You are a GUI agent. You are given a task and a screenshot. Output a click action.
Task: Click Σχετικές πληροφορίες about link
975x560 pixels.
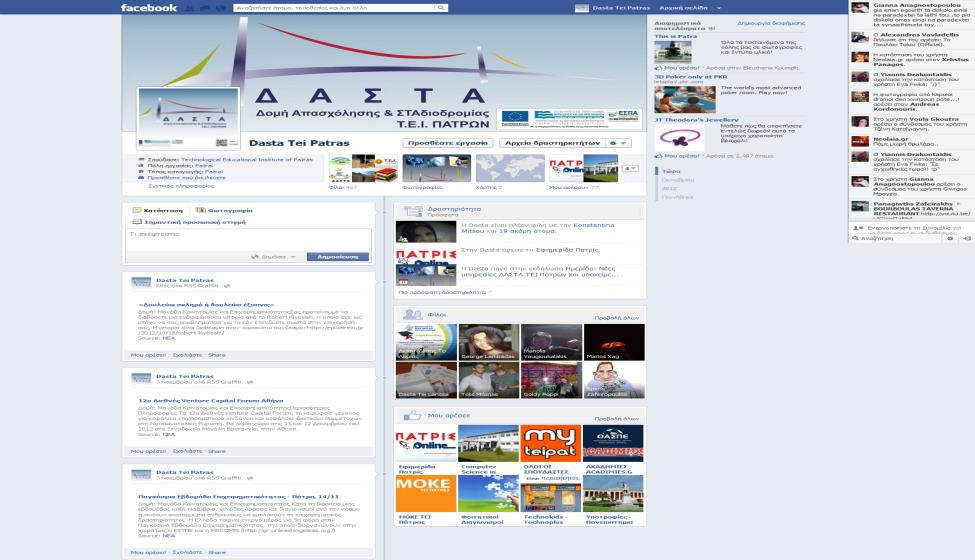181,186
